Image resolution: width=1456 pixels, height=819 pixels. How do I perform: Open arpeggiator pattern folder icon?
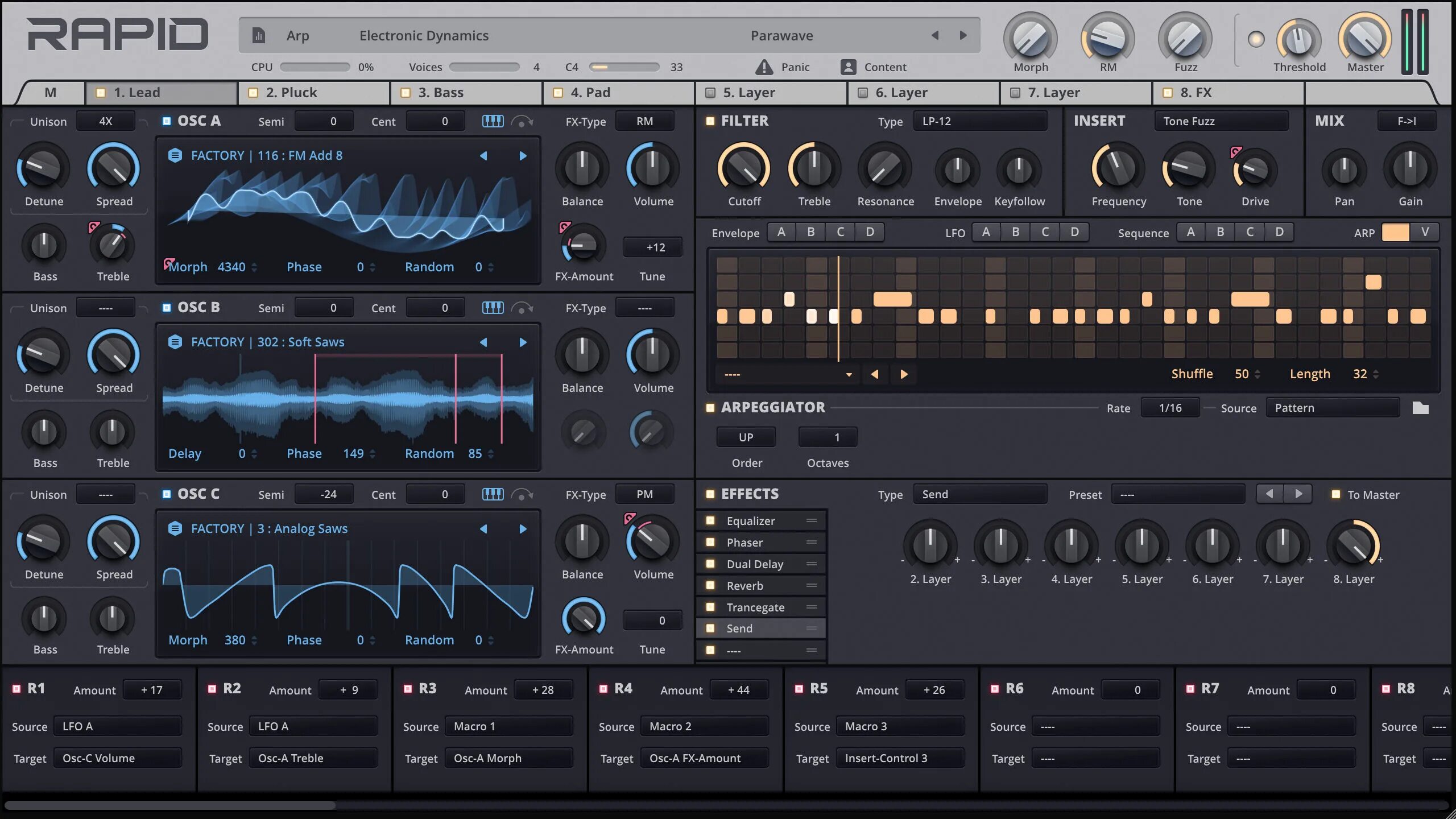pyautogui.click(x=1420, y=408)
